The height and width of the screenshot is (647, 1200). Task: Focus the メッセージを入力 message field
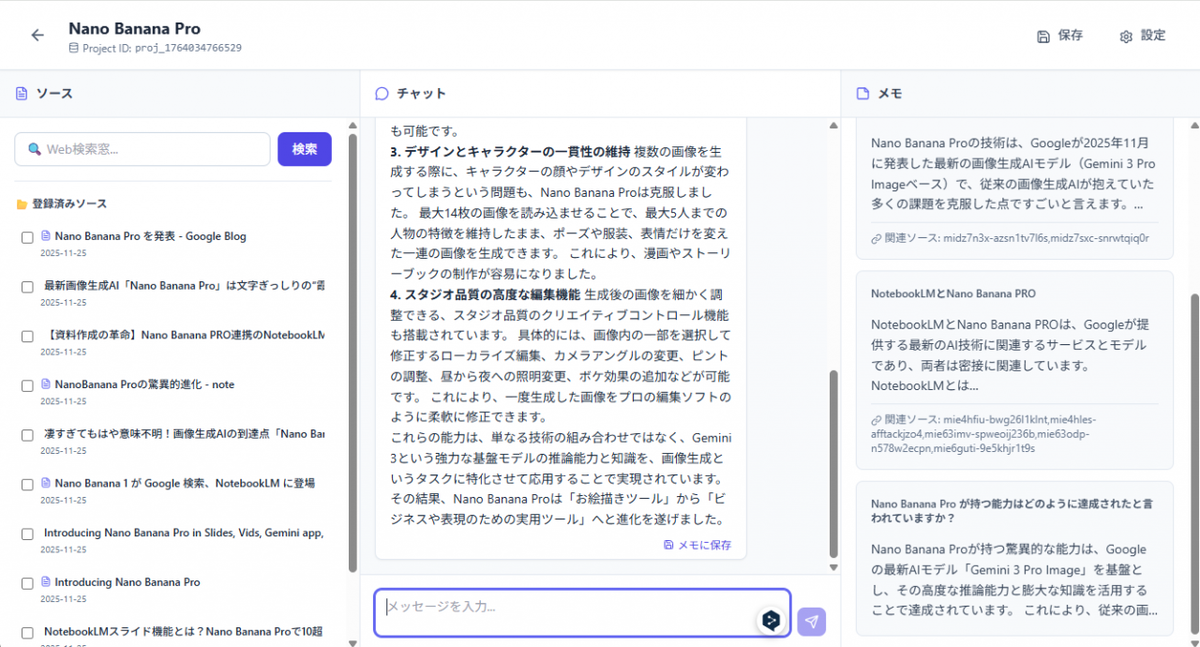coord(582,613)
